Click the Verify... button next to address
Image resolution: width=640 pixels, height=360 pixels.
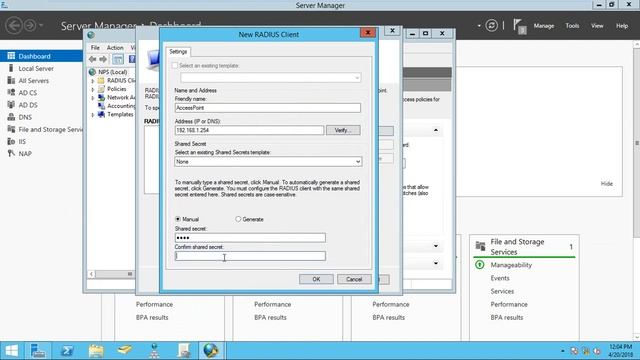343,130
